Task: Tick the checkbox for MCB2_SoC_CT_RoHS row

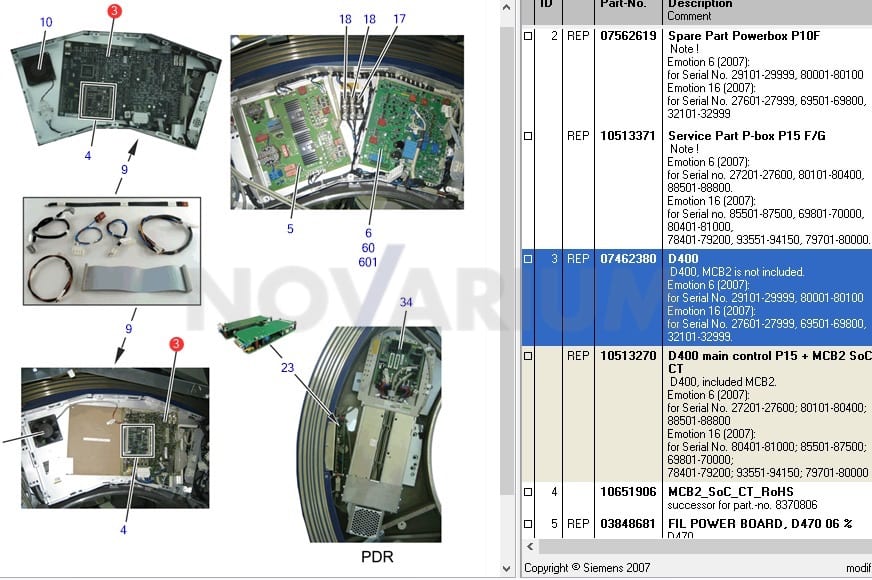Action: 528,492
